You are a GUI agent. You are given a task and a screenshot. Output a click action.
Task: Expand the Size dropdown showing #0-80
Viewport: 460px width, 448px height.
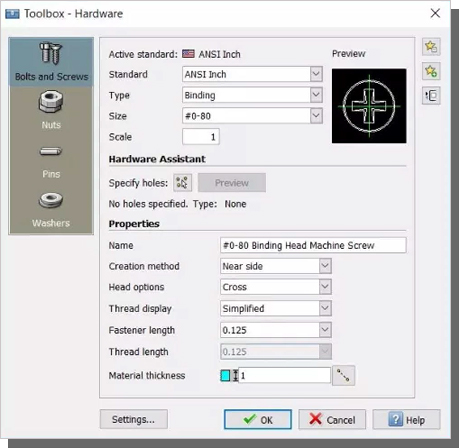point(316,116)
